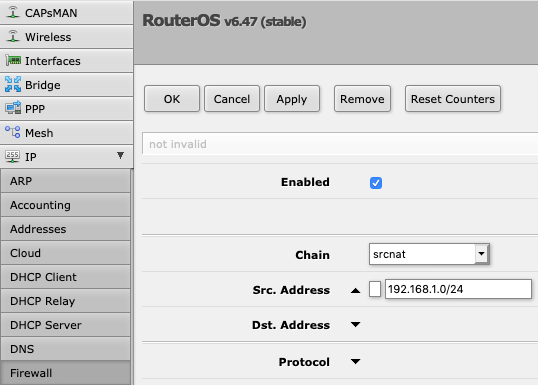Open the Wireless menu
Image resolution: width=538 pixels, height=385 pixels.
67,37
